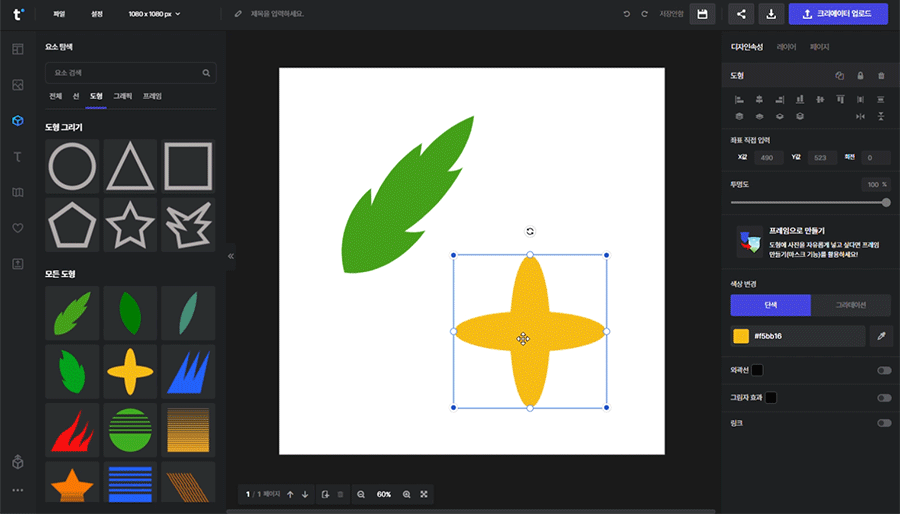The width and height of the screenshot is (900, 514).
Task: Collapse the left elements panel
Action: pyautogui.click(x=231, y=256)
